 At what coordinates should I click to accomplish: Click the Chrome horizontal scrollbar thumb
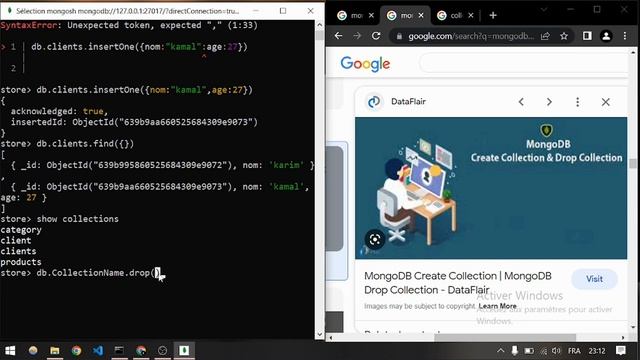tap(505, 338)
